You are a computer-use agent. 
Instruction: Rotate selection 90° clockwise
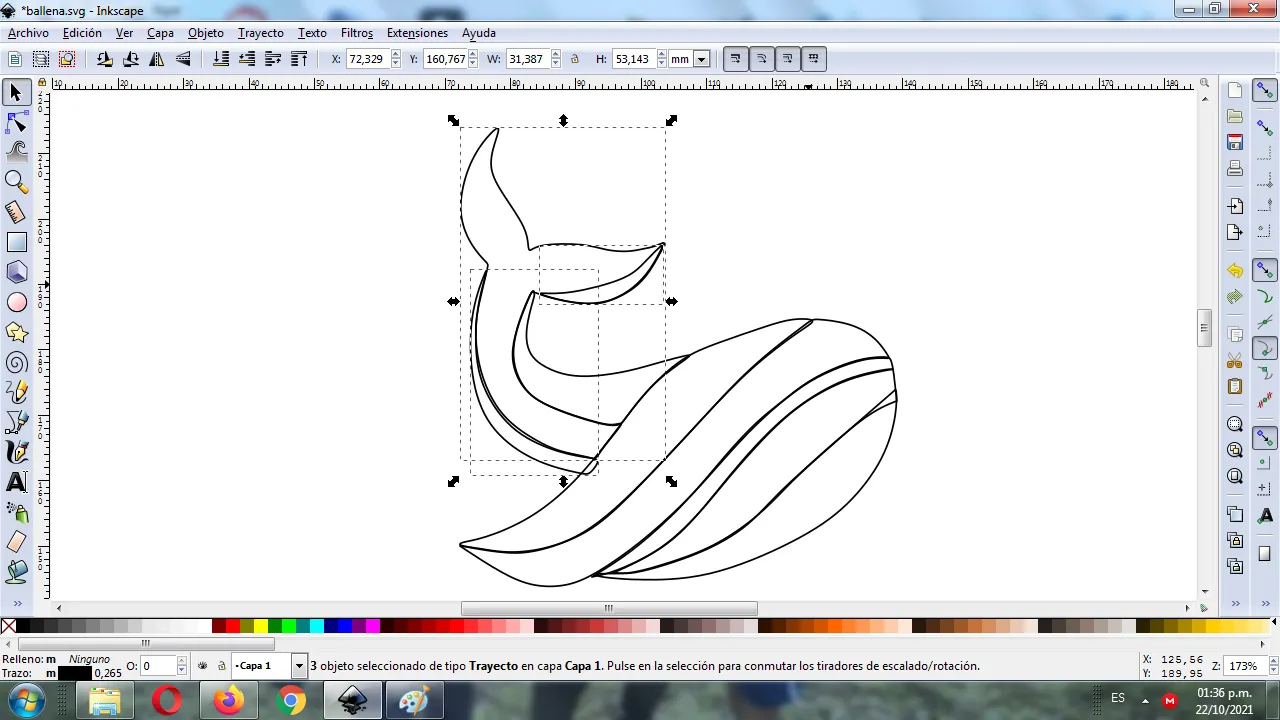(130, 59)
